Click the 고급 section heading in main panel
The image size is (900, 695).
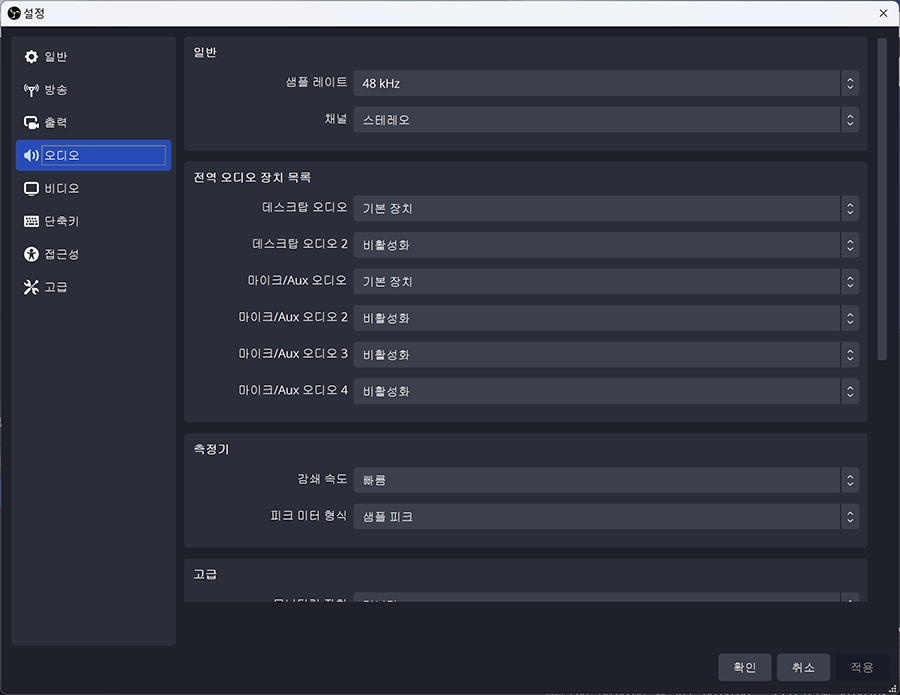205,574
